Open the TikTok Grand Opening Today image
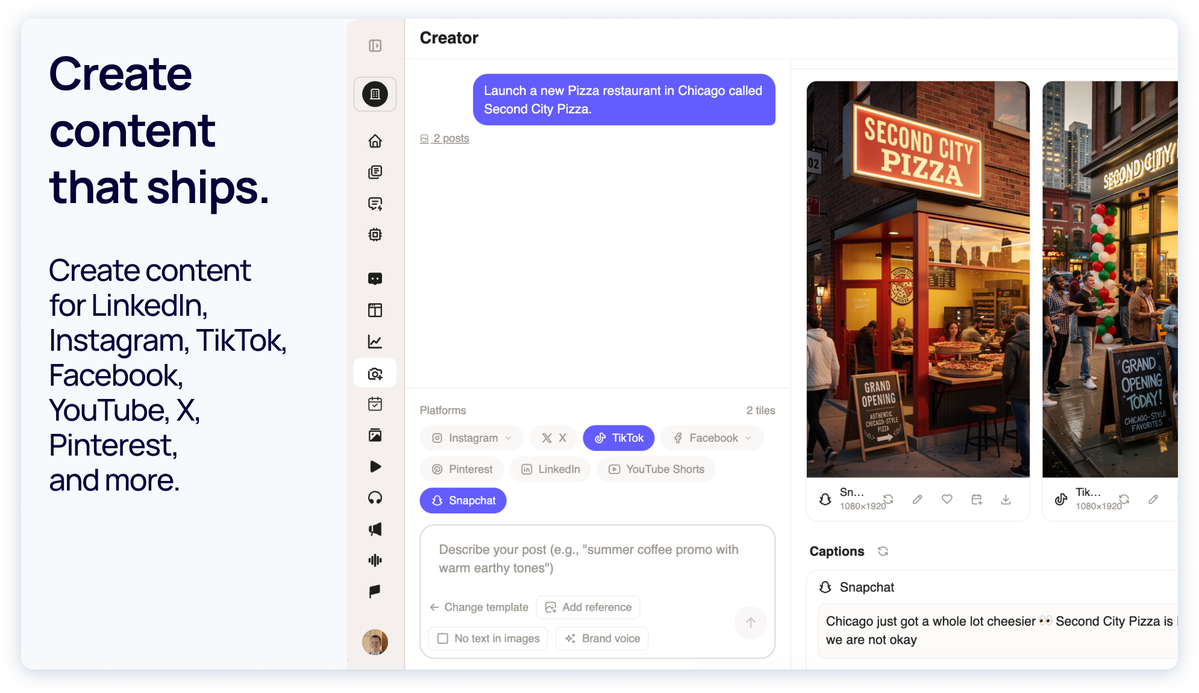The image size is (1199, 693). 1110,279
